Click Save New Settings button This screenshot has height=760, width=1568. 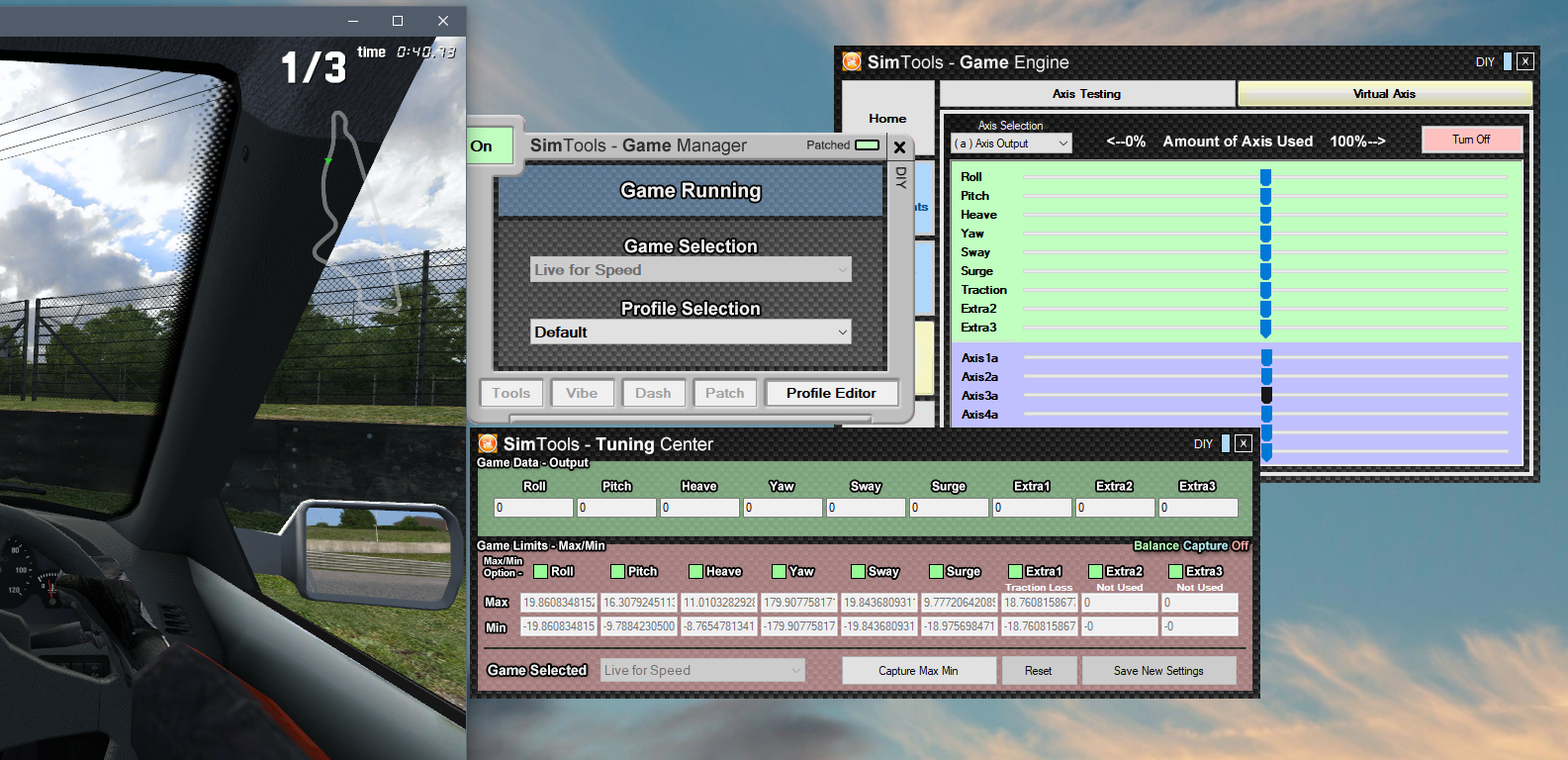click(1158, 670)
